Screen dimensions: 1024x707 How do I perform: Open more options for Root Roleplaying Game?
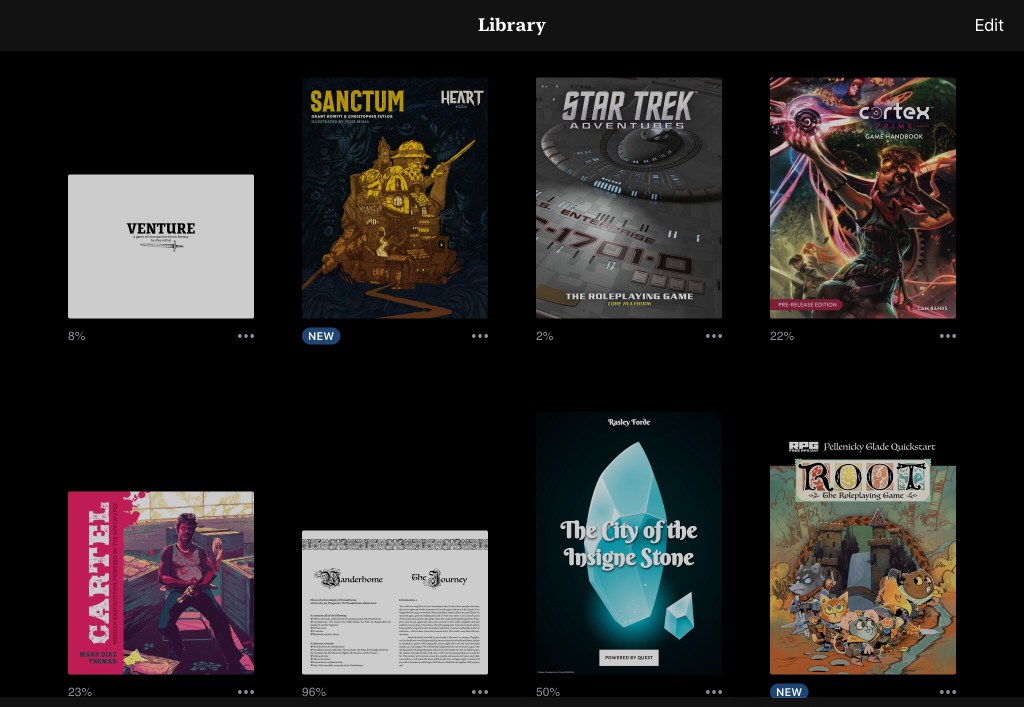point(948,691)
